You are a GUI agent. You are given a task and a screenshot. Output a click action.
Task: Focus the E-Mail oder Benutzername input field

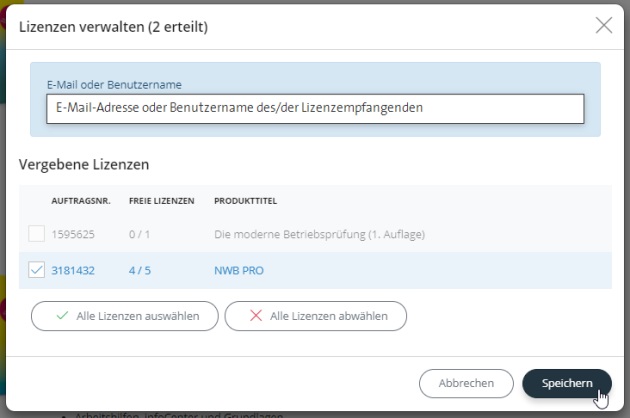(x=314, y=108)
